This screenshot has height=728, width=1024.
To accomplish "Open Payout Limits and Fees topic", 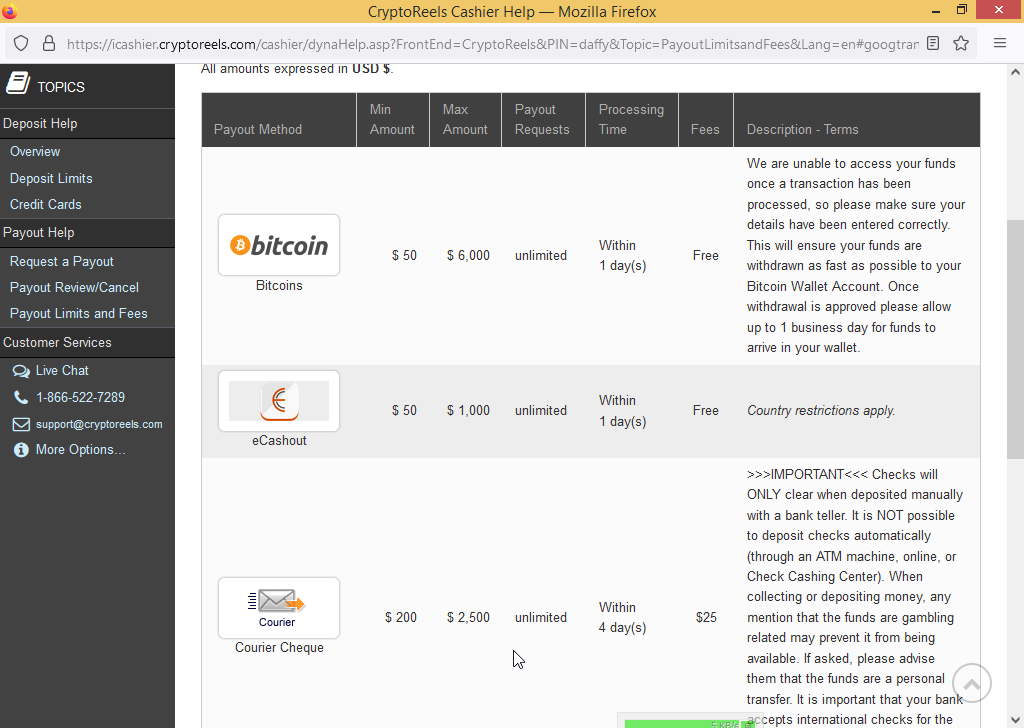I will (79, 313).
